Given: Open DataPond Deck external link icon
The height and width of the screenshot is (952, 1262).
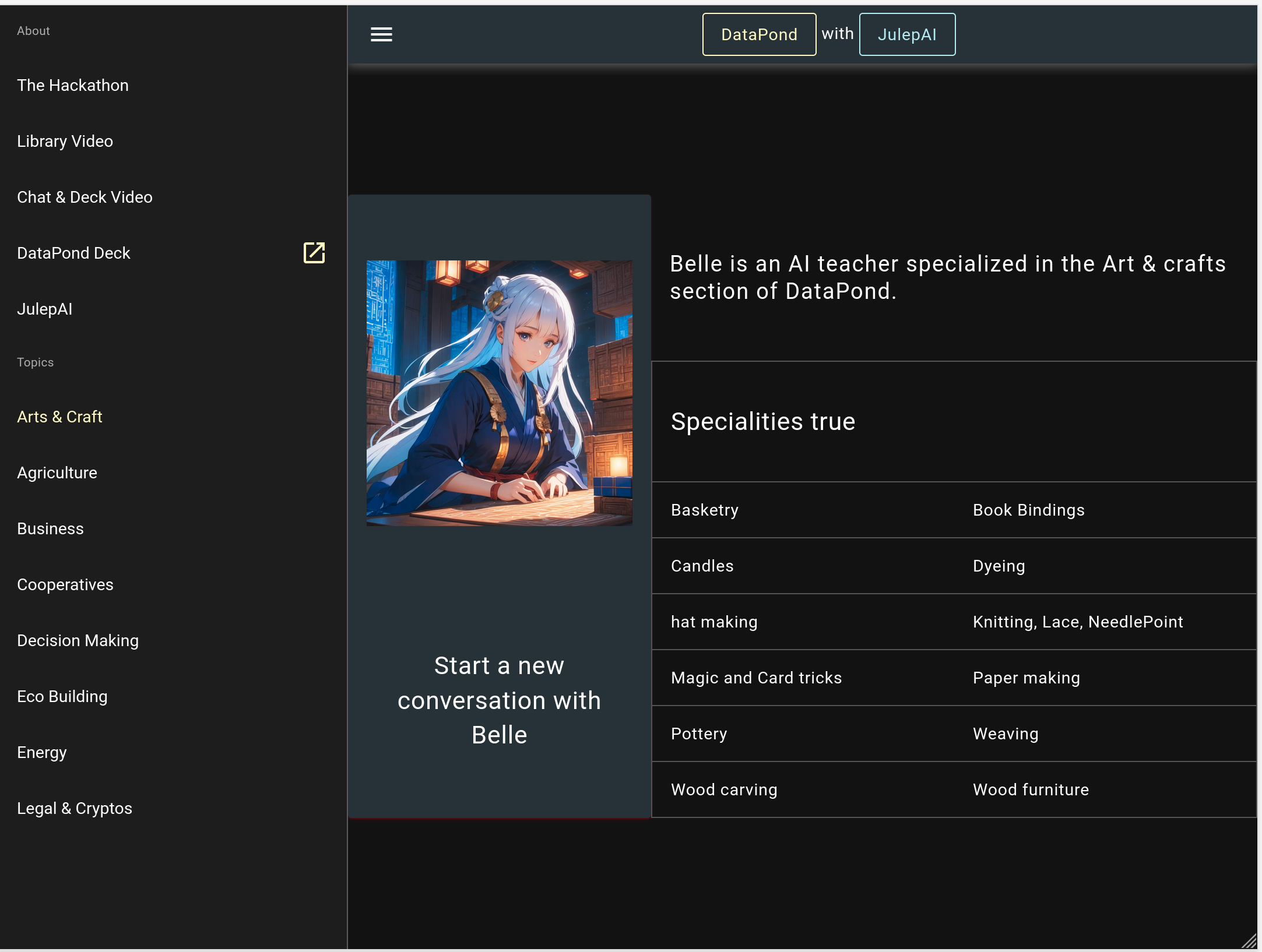Looking at the screenshot, I should (314, 253).
